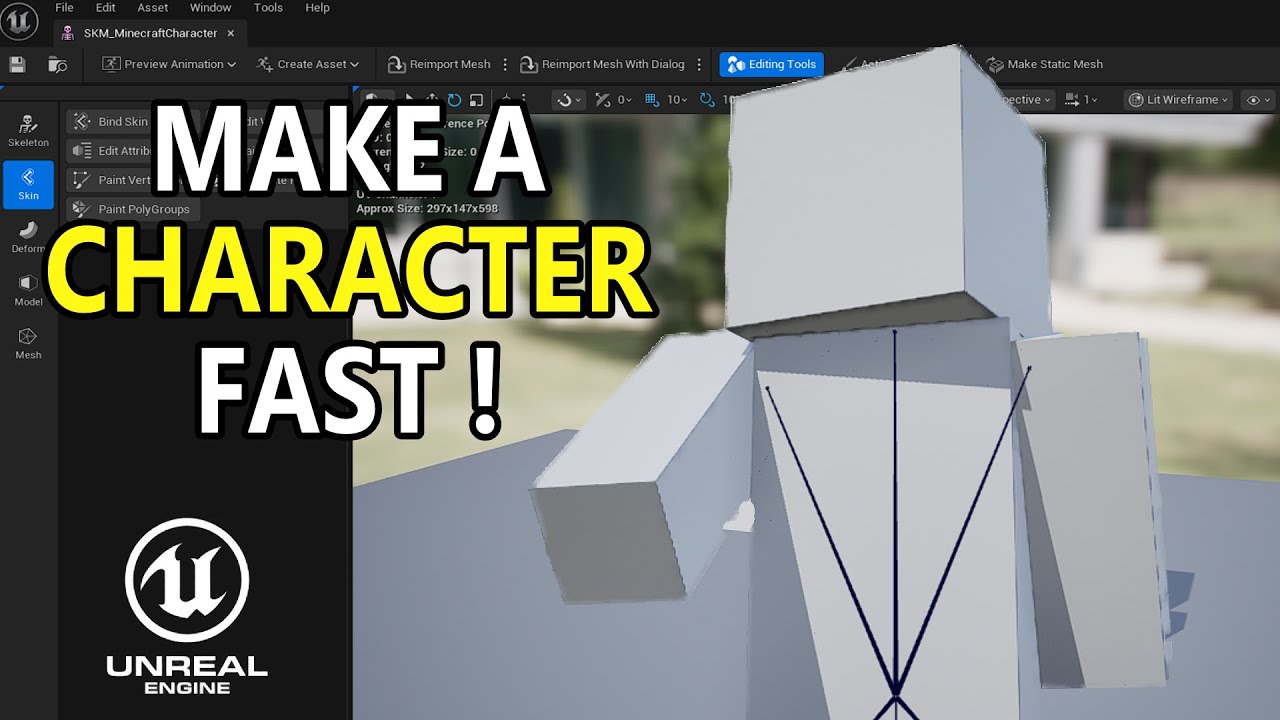Viewport: 1280px width, 720px height.
Task: Open the coordinate system snapping dropdown
Action: coord(568,100)
